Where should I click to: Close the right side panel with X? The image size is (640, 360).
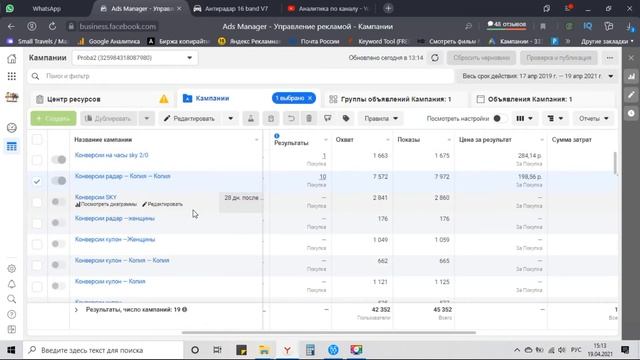click(x=631, y=58)
